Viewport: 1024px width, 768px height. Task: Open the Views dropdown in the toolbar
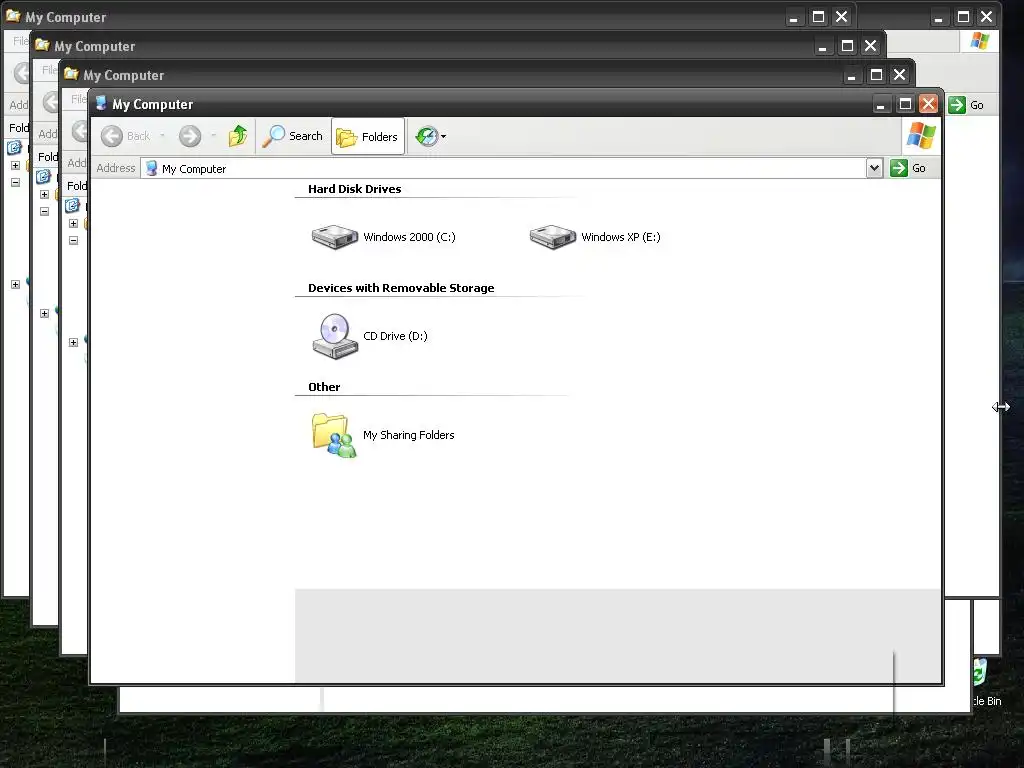[430, 136]
